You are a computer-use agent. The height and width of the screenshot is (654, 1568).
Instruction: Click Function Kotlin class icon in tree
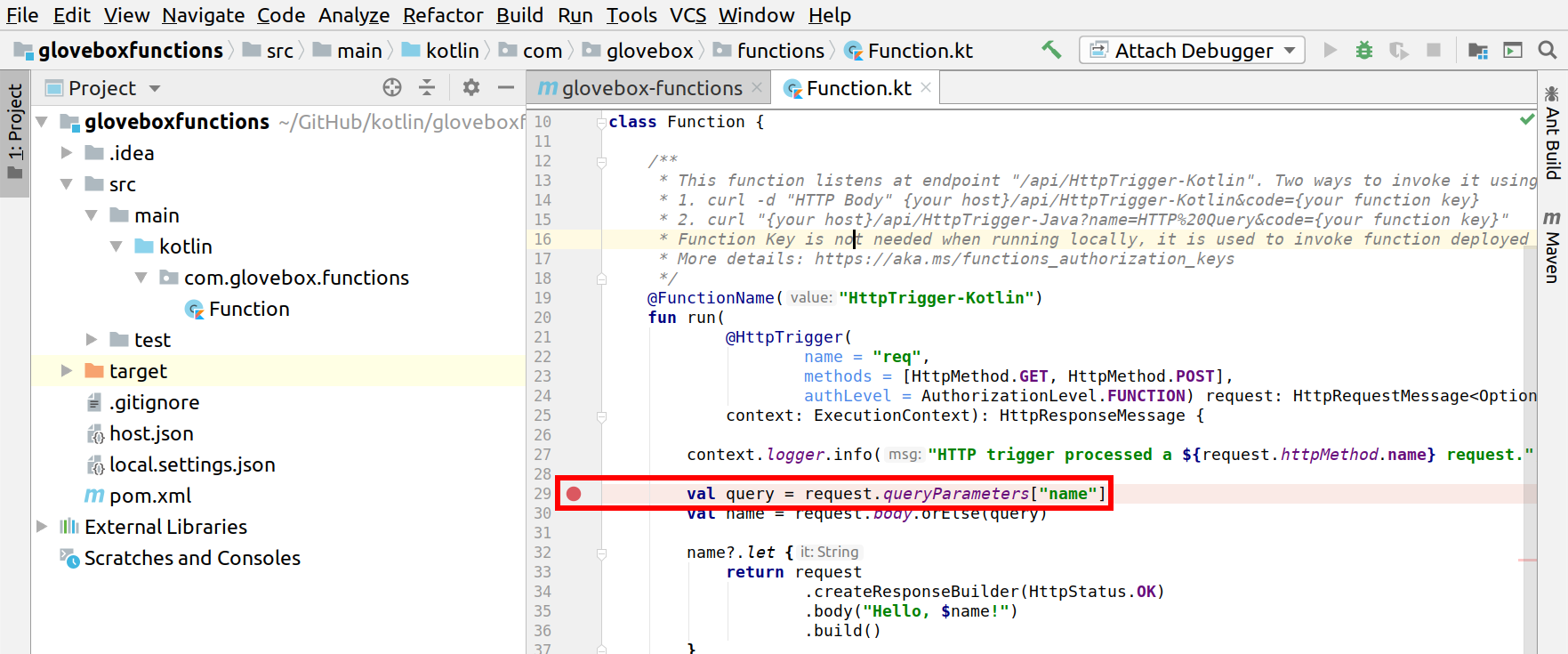click(x=194, y=309)
